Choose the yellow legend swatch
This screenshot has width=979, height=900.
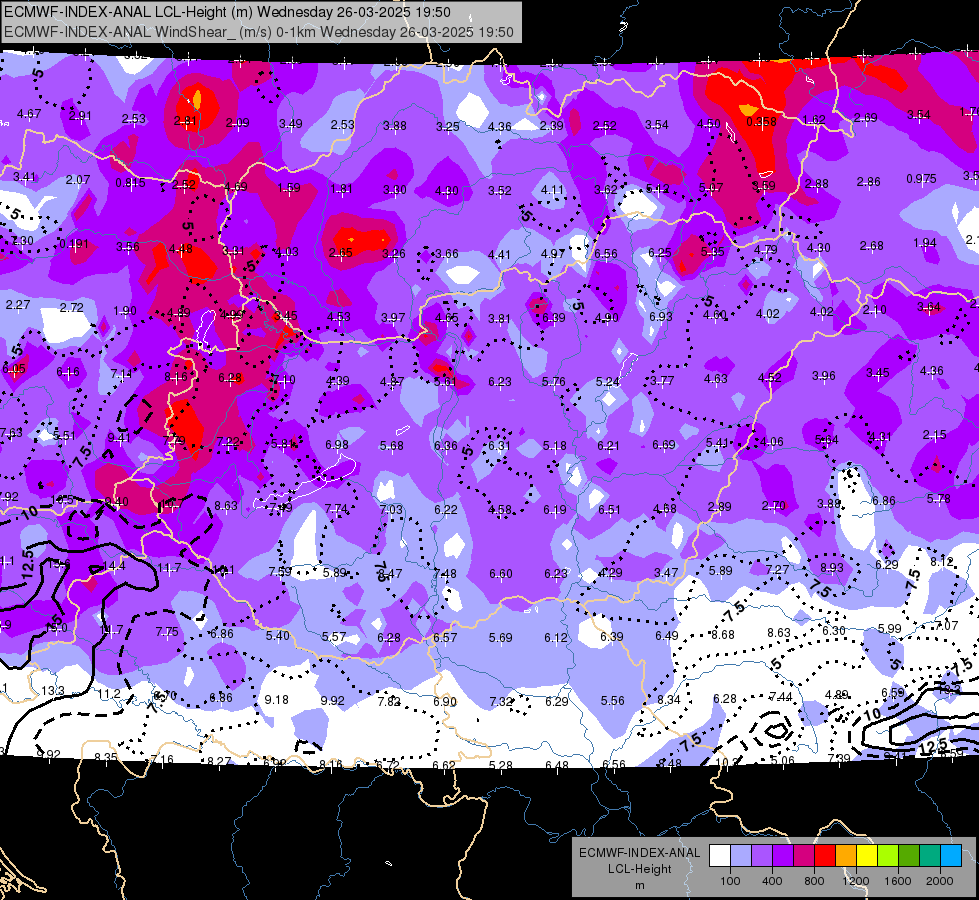click(867, 856)
